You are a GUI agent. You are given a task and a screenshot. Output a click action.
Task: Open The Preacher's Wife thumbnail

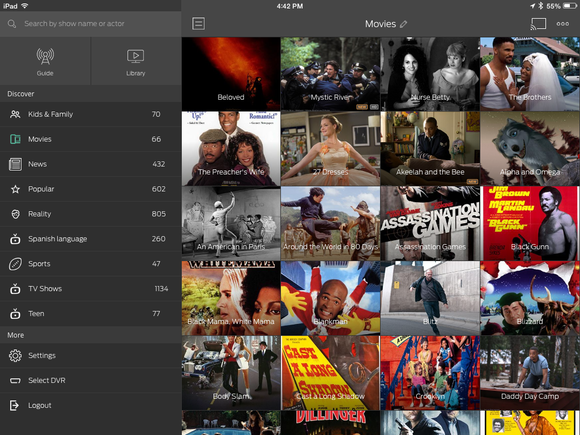click(x=231, y=148)
